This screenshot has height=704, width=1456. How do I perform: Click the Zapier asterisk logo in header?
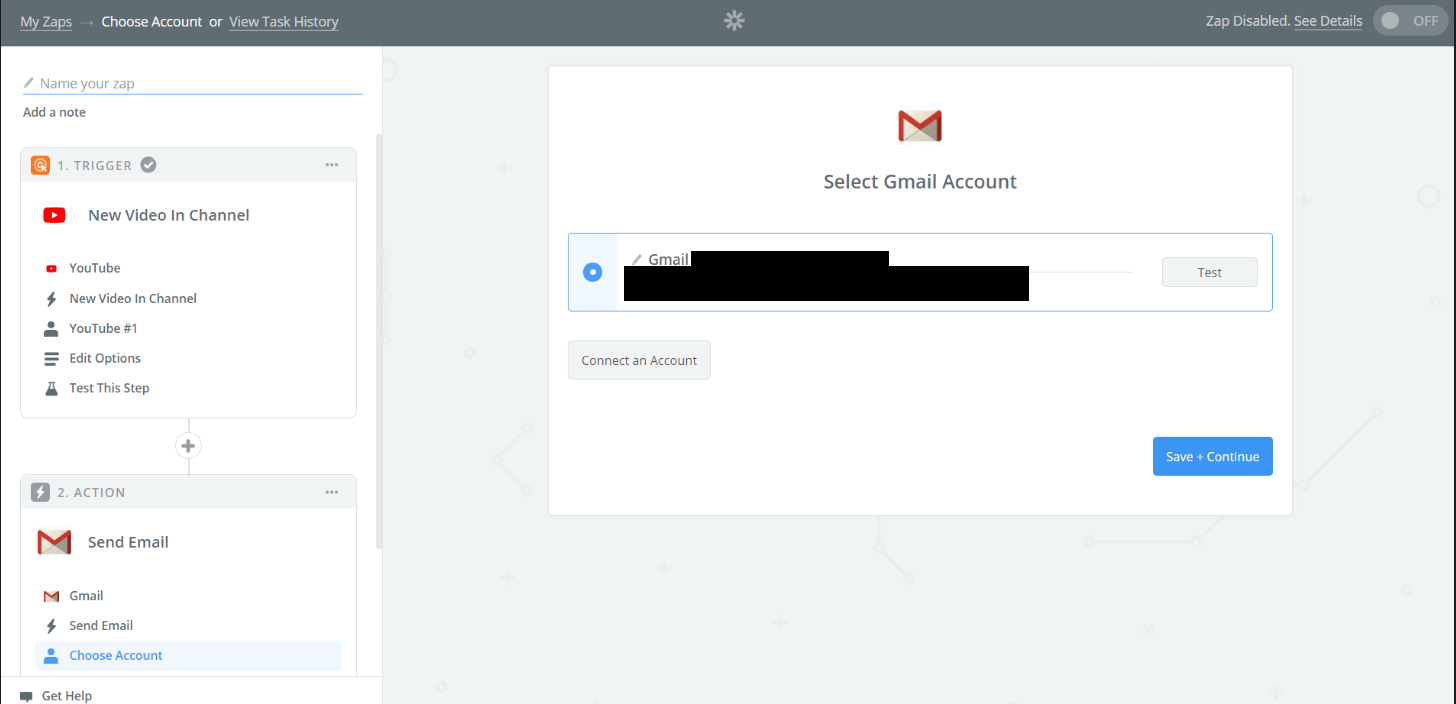tap(734, 21)
